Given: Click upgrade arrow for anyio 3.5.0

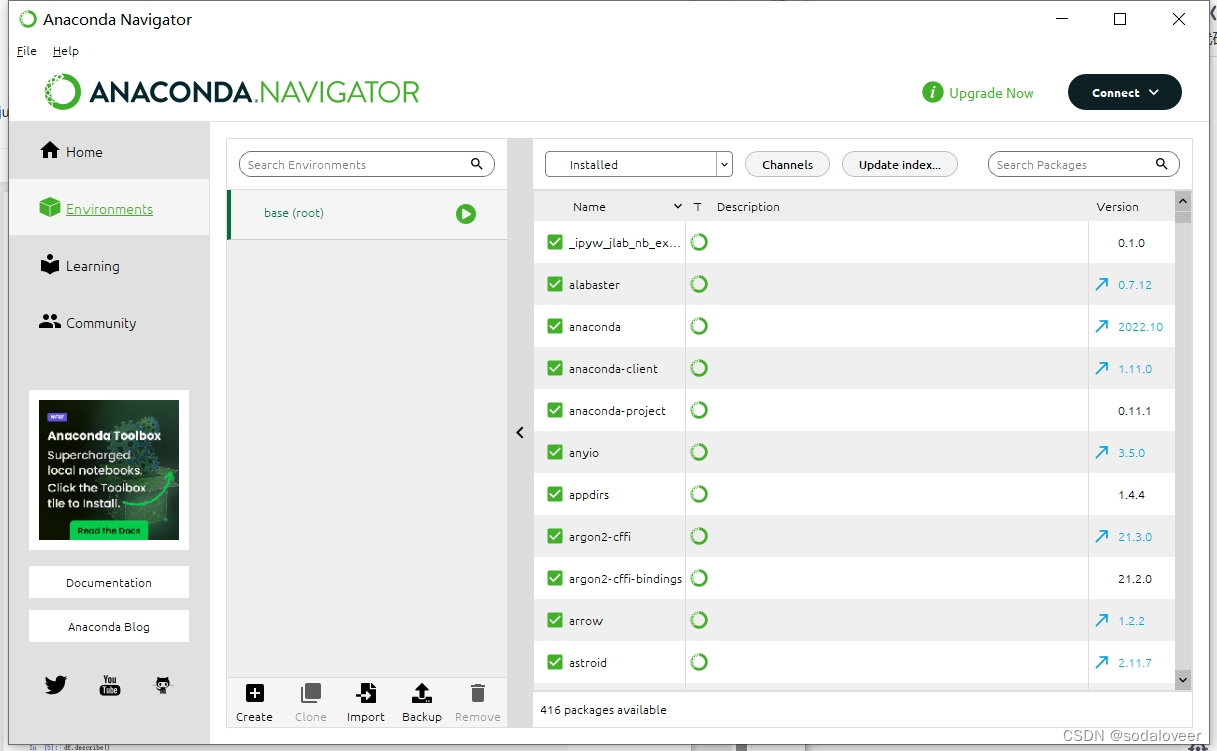Looking at the screenshot, I should click(x=1101, y=453).
